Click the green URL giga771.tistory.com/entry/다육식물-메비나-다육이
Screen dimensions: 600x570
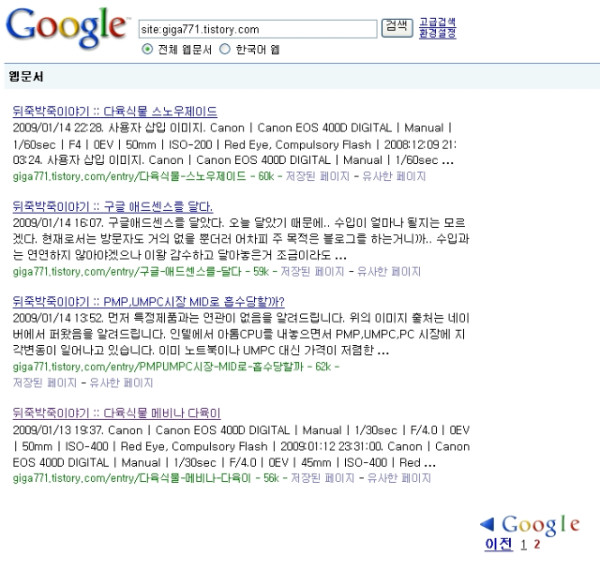[x=132, y=478]
